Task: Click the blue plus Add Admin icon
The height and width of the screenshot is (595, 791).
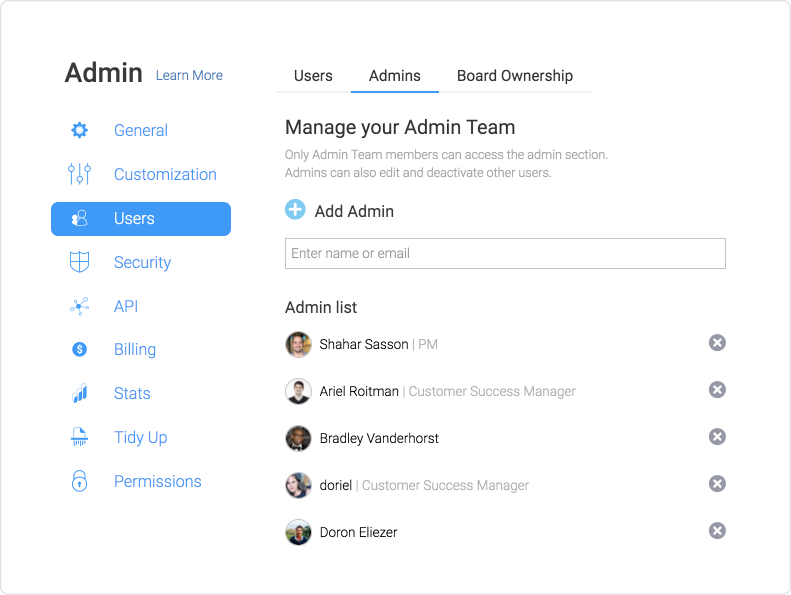Action: click(295, 209)
